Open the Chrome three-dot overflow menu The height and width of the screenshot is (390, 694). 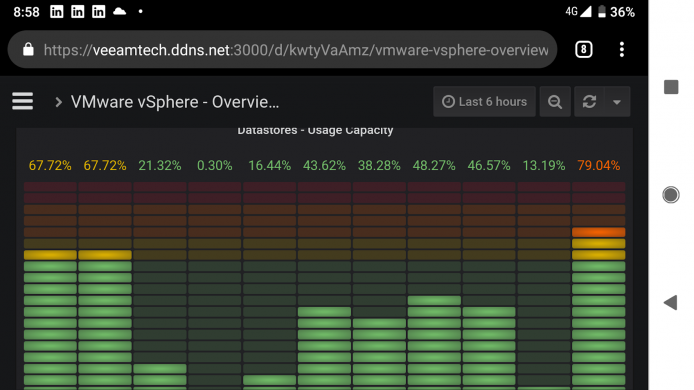[x=622, y=50]
